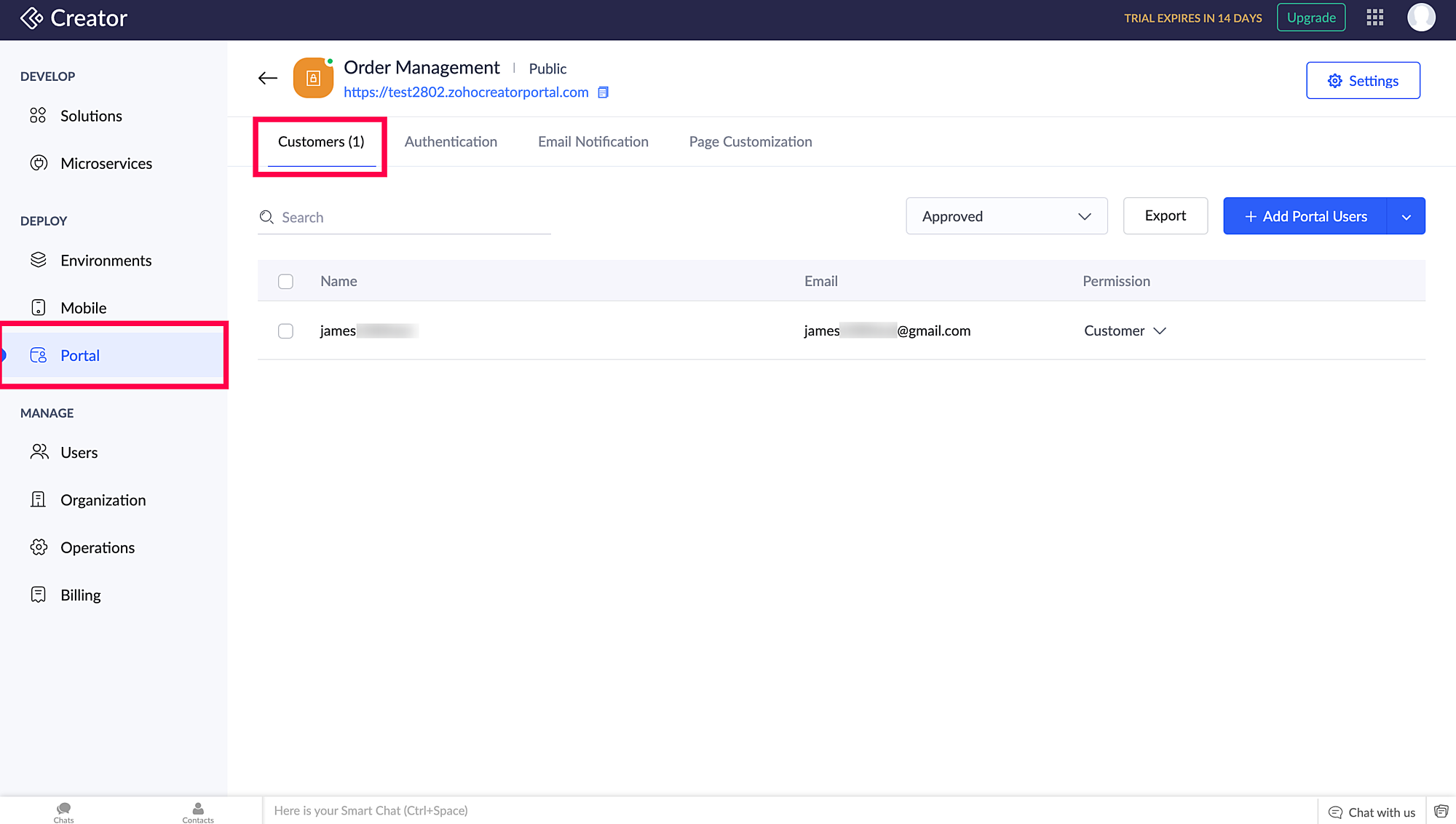Expand the Customer permission dropdown

click(x=1125, y=331)
